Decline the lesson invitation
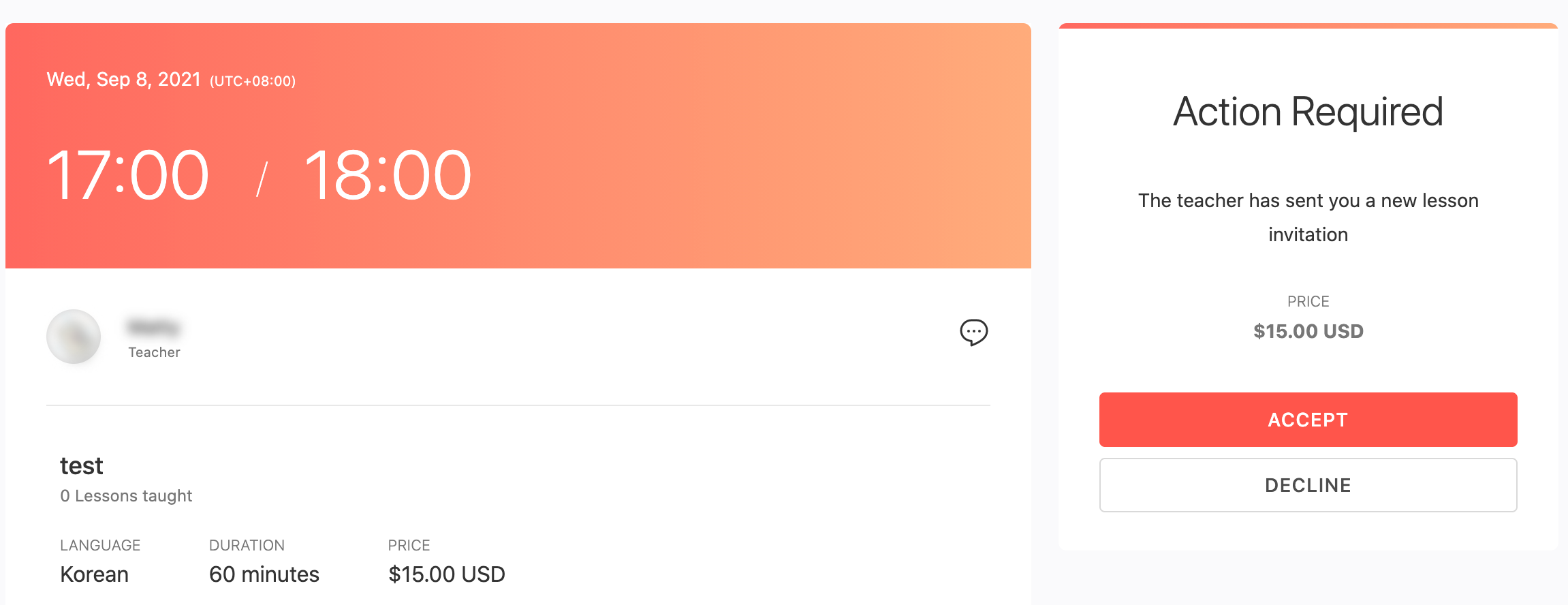This screenshot has height=605, width=1568. tap(1308, 485)
